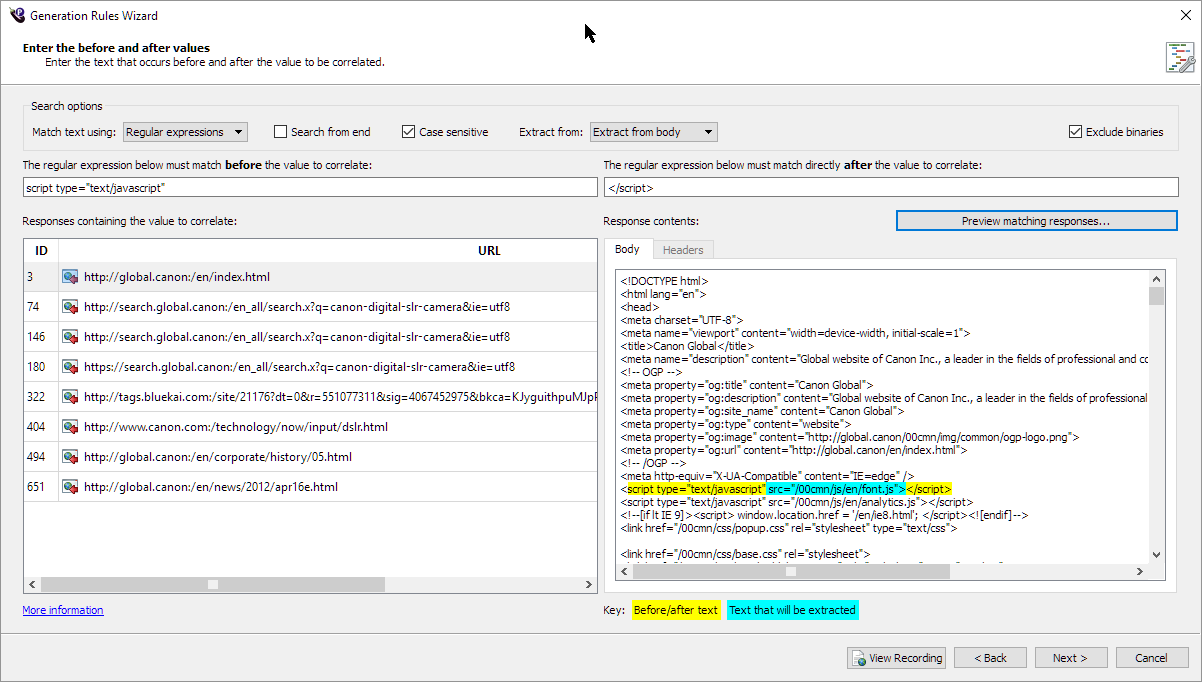Click the response icon for row ID 180

click(71, 367)
